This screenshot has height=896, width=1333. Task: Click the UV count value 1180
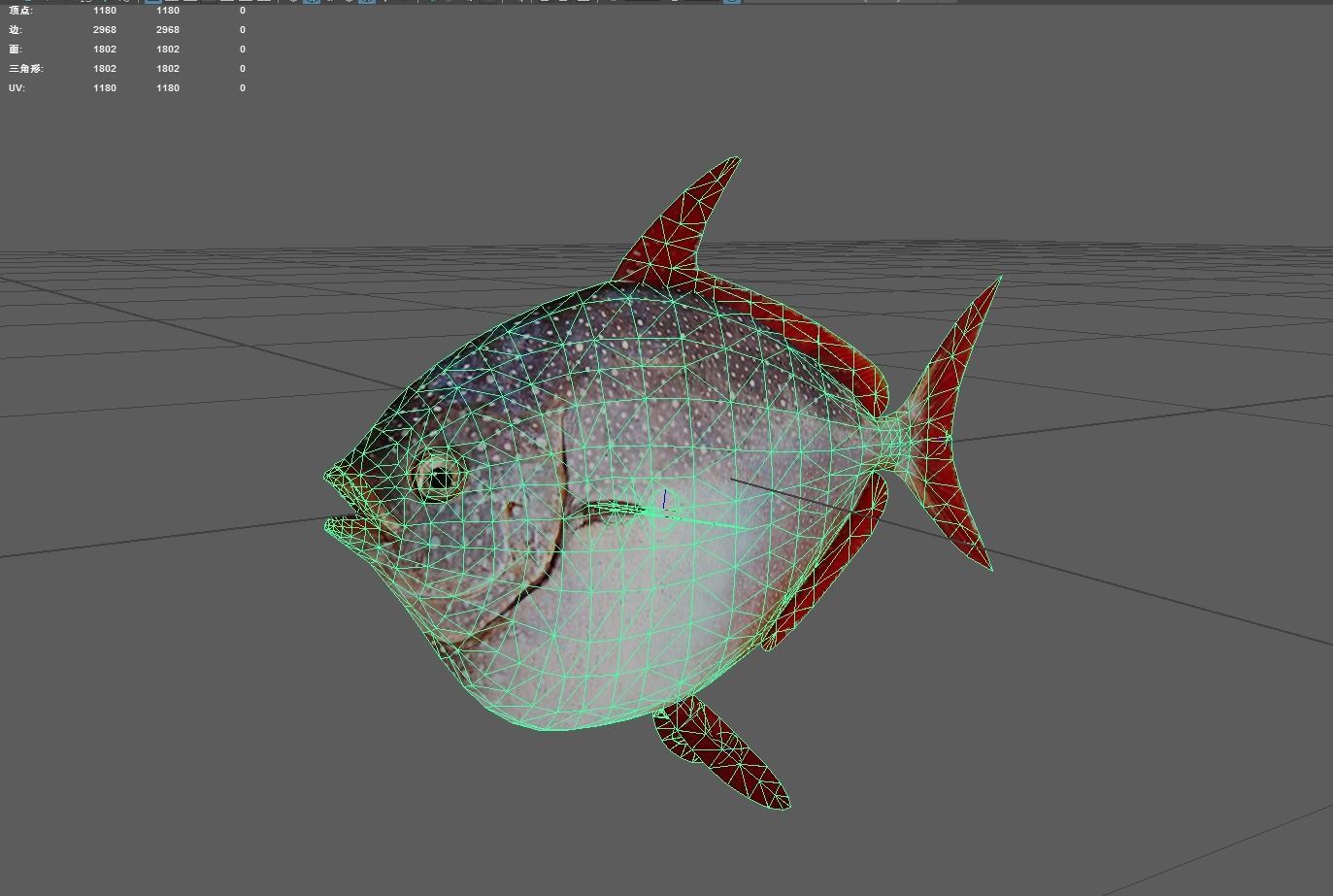pos(105,87)
